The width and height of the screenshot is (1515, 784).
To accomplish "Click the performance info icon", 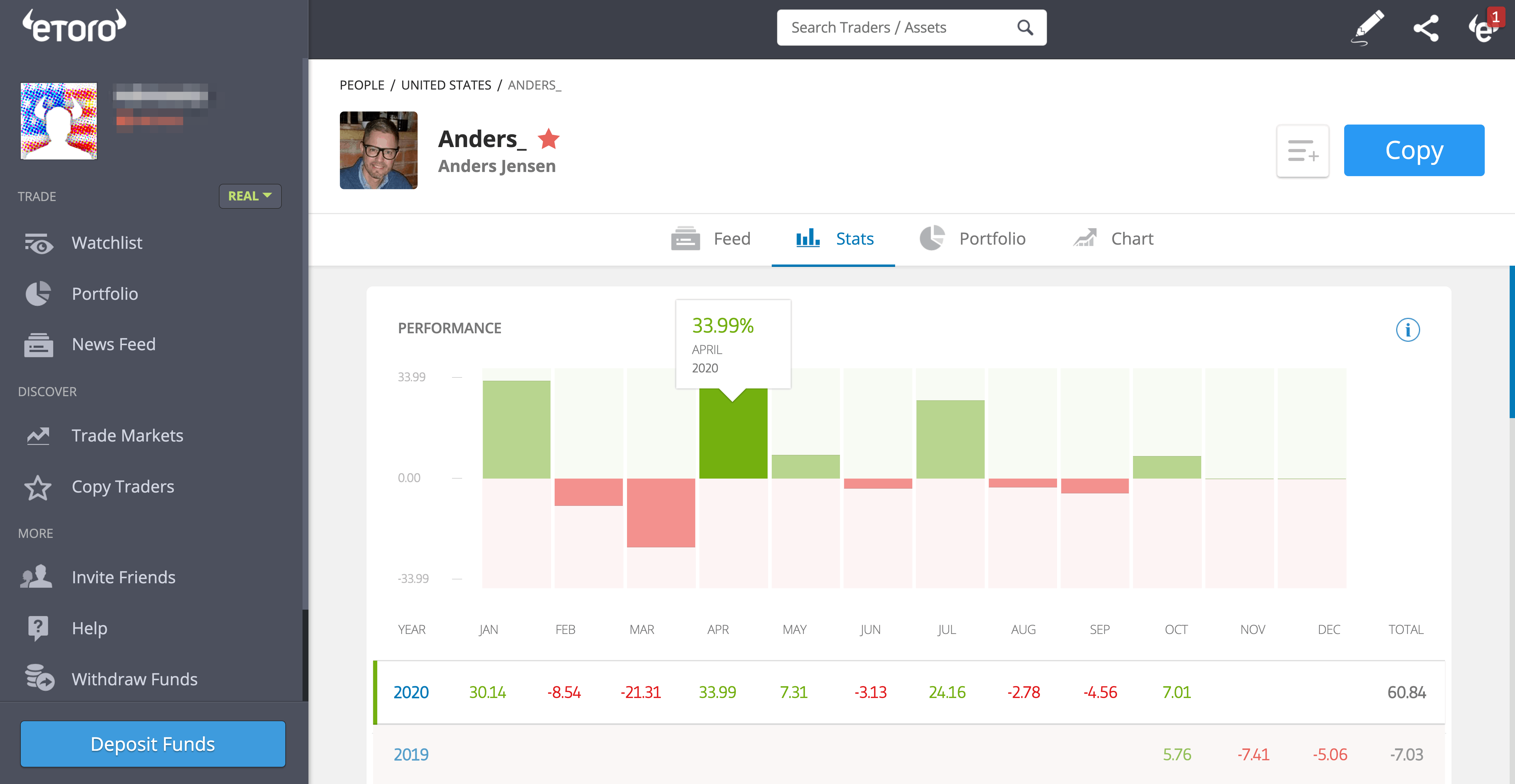I will [1407, 329].
